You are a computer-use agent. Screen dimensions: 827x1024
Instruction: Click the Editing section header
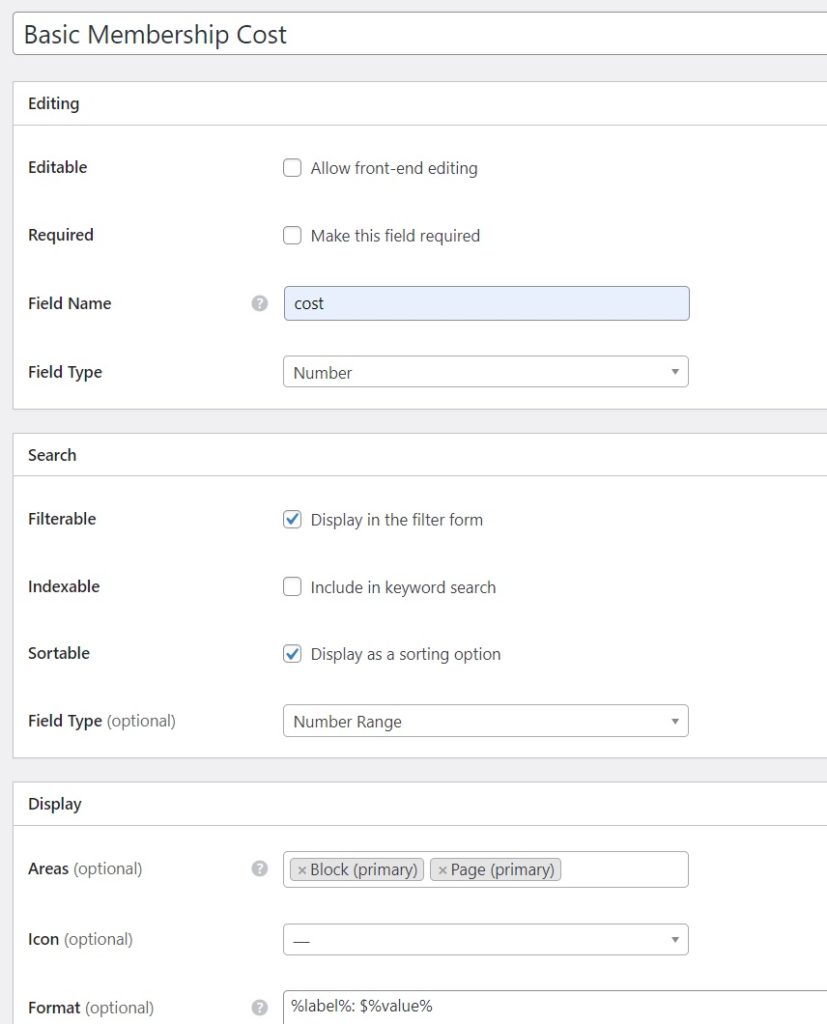(x=52, y=103)
